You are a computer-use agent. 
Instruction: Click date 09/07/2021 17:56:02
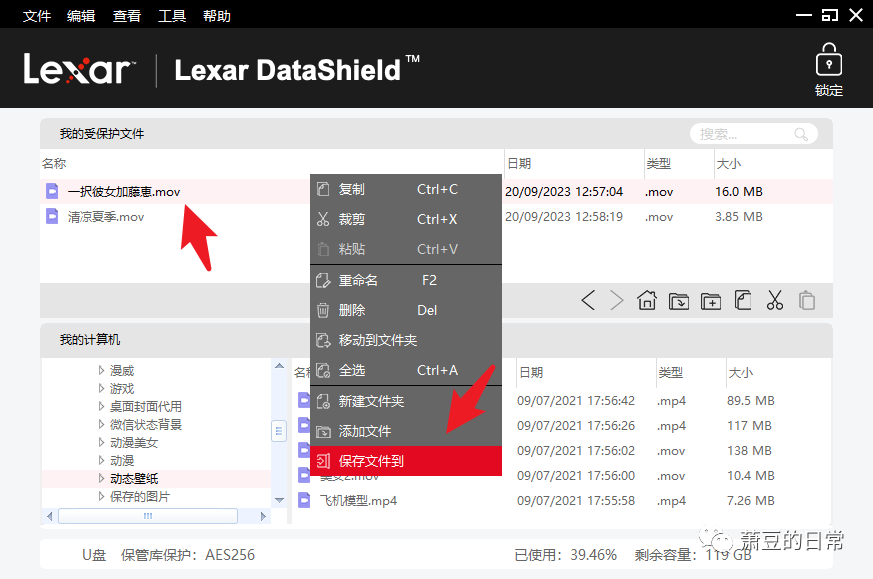[x=576, y=451]
